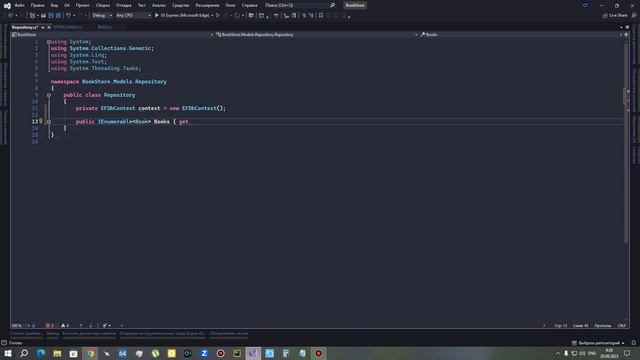Click the red errors indicator in editor footer

(x=49, y=326)
